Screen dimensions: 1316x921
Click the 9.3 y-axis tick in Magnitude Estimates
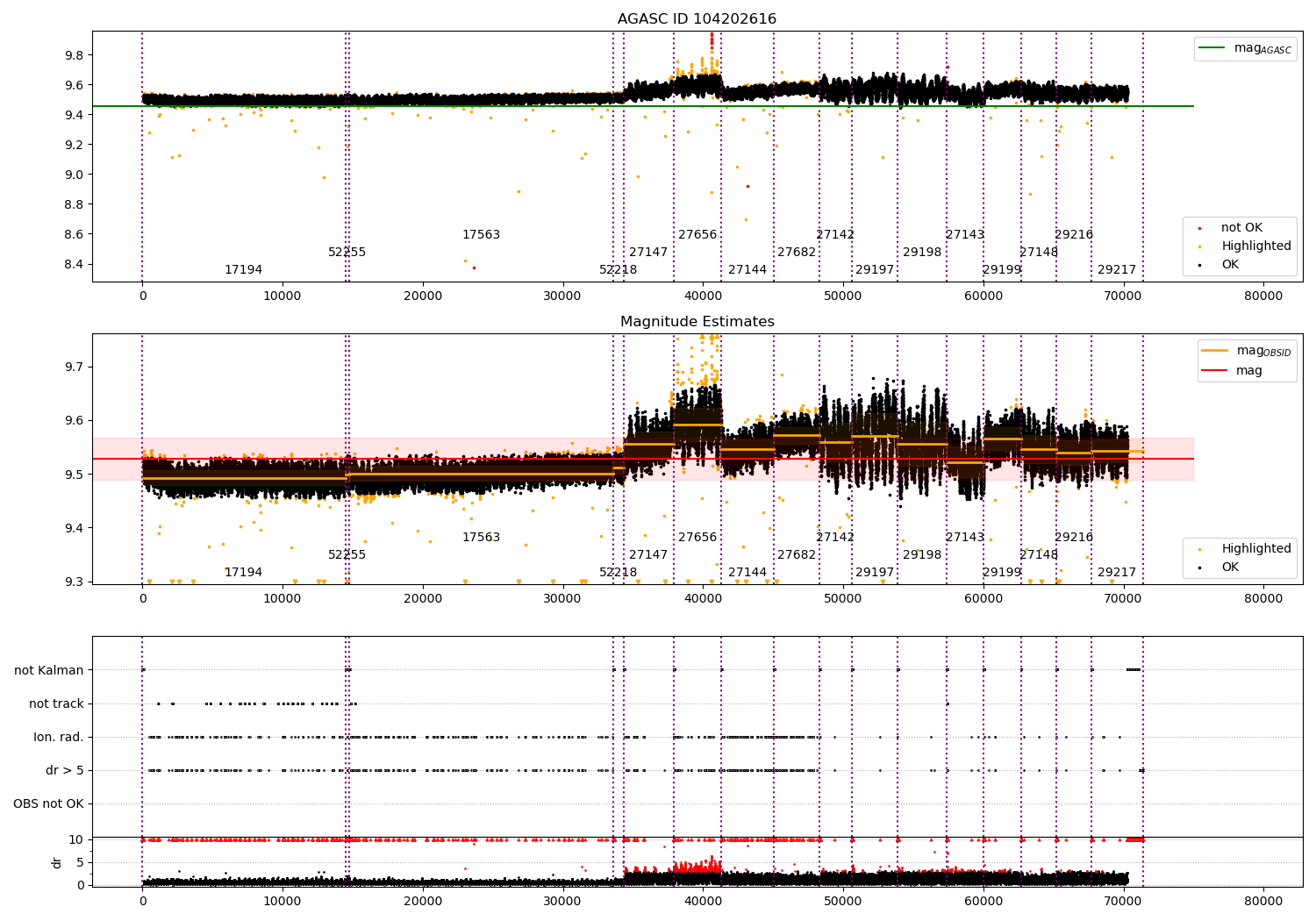click(74, 582)
